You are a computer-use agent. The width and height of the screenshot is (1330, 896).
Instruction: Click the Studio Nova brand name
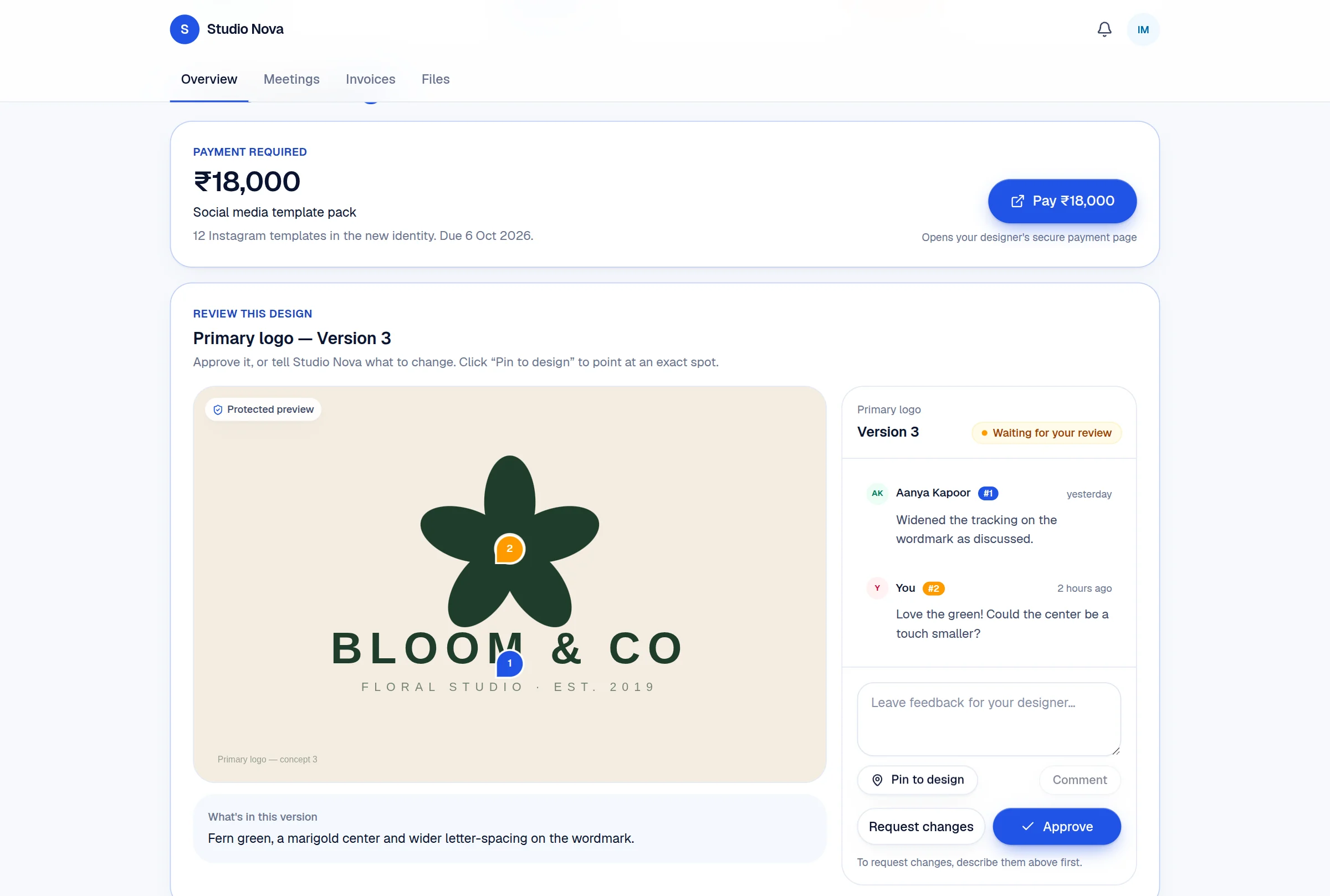click(x=245, y=29)
